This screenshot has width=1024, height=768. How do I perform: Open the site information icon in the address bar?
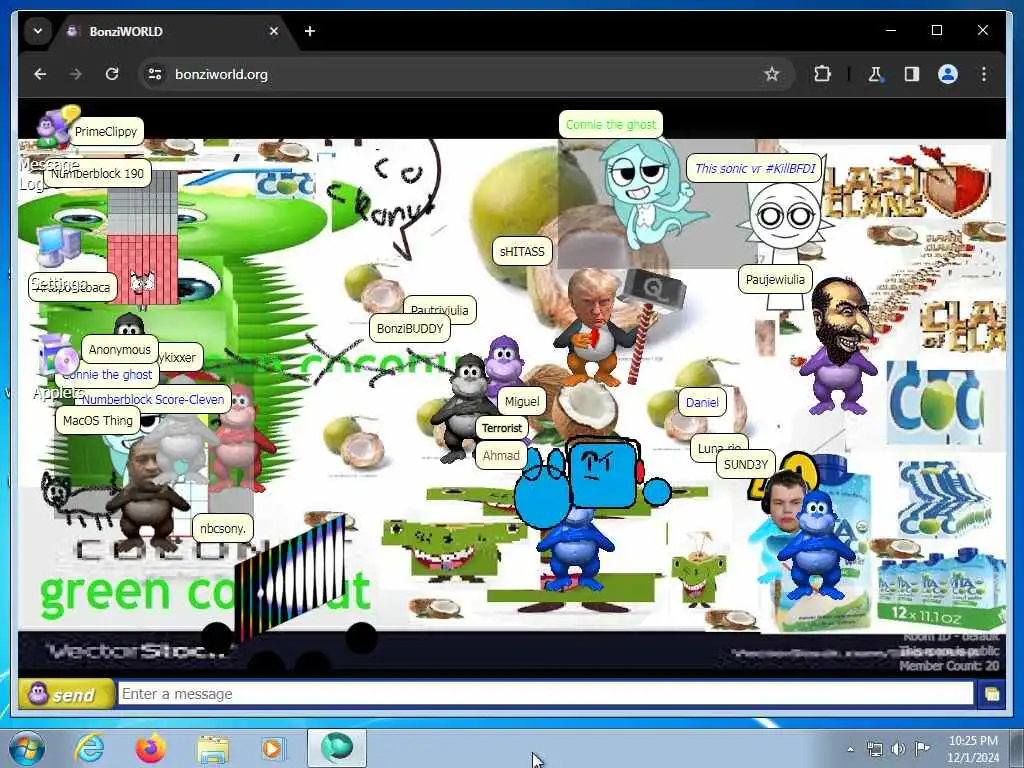click(155, 74)
